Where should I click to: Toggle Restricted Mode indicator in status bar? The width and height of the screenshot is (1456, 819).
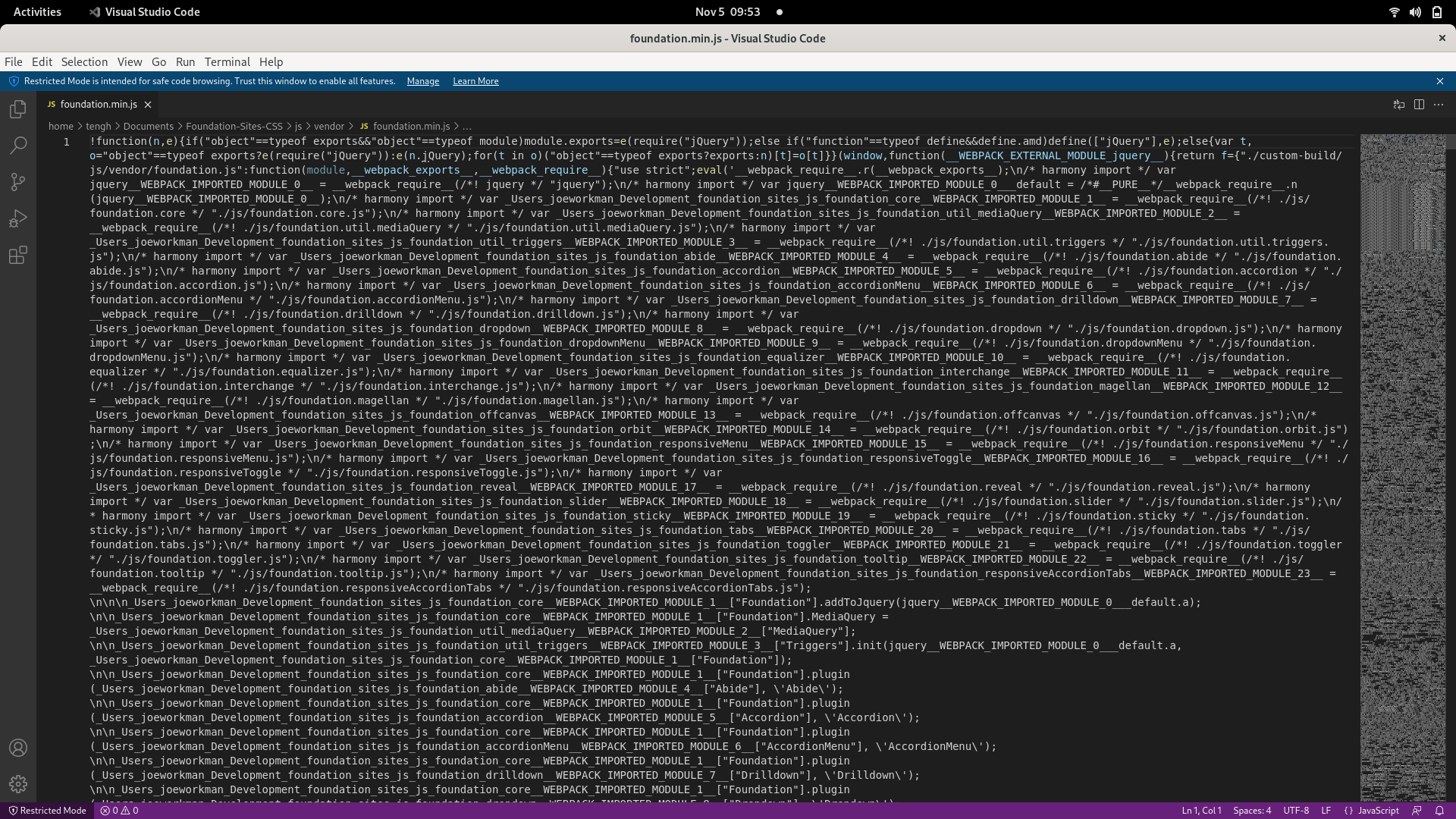pyautogui.click(x=46, y=810)
